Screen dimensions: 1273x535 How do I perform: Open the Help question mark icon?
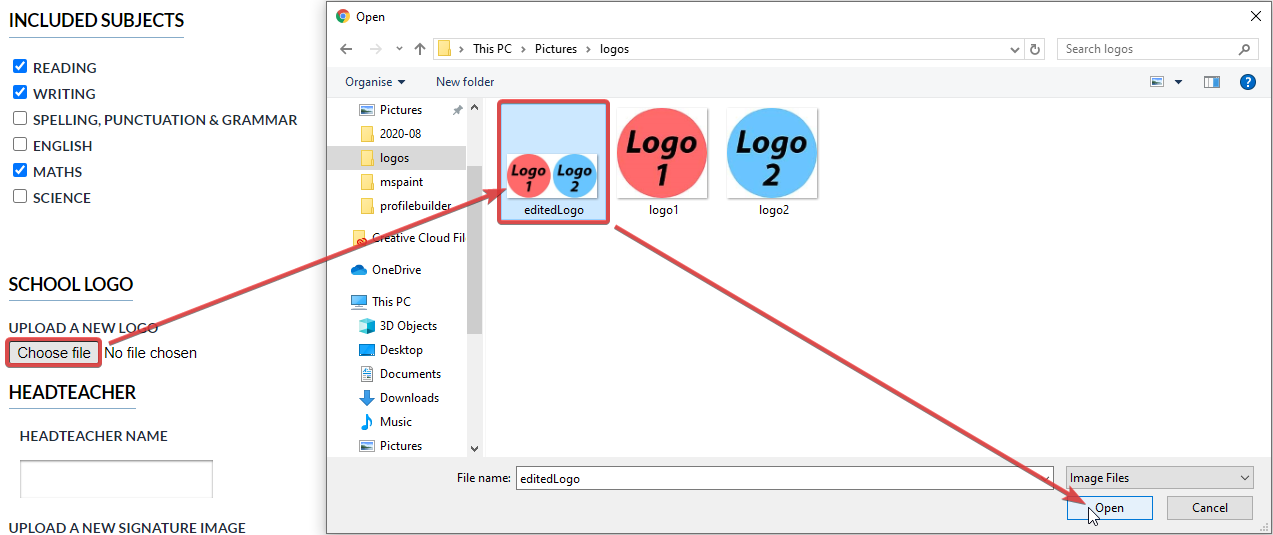point(1247,82)
